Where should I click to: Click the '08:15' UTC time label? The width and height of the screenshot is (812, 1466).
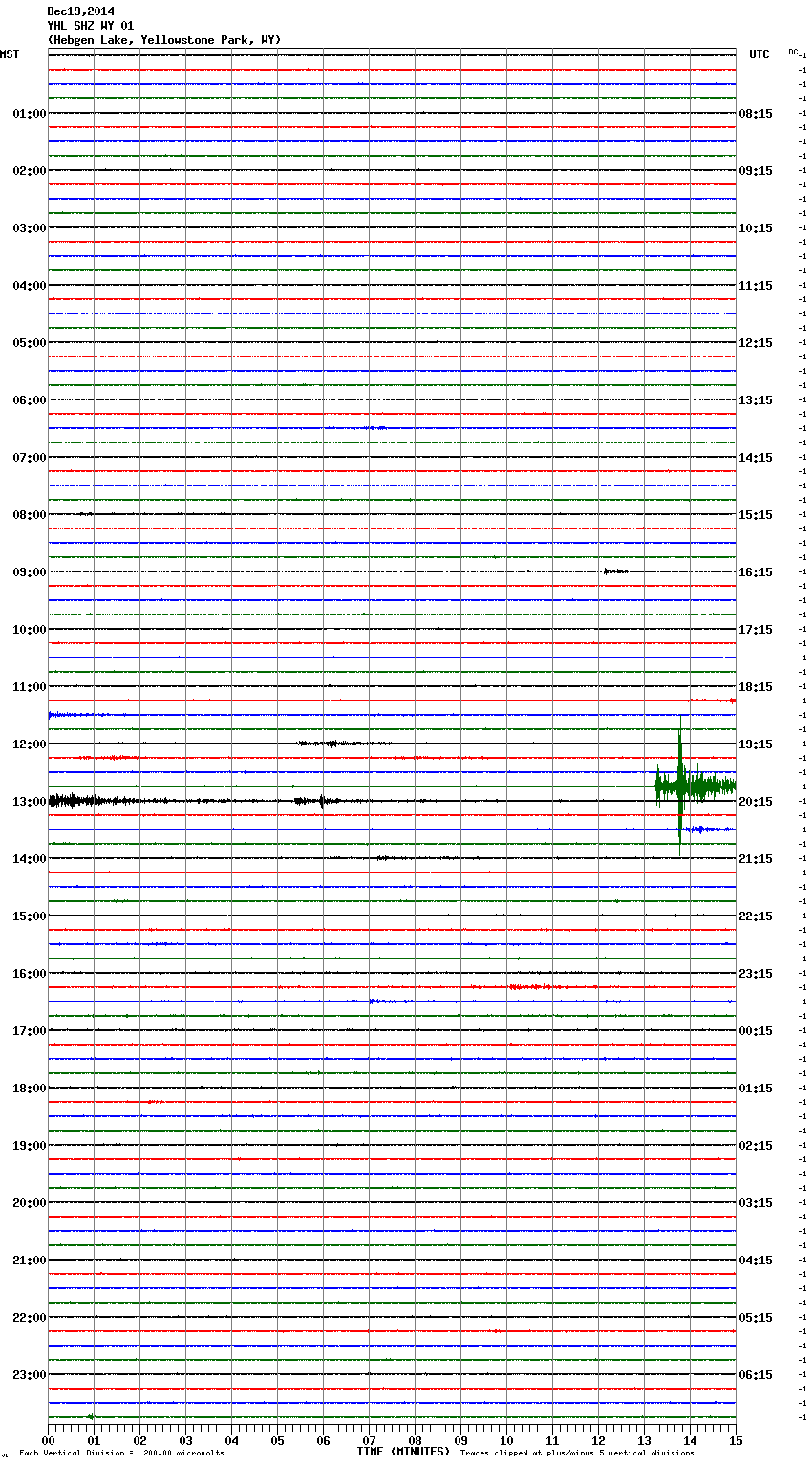pos(756,114)
